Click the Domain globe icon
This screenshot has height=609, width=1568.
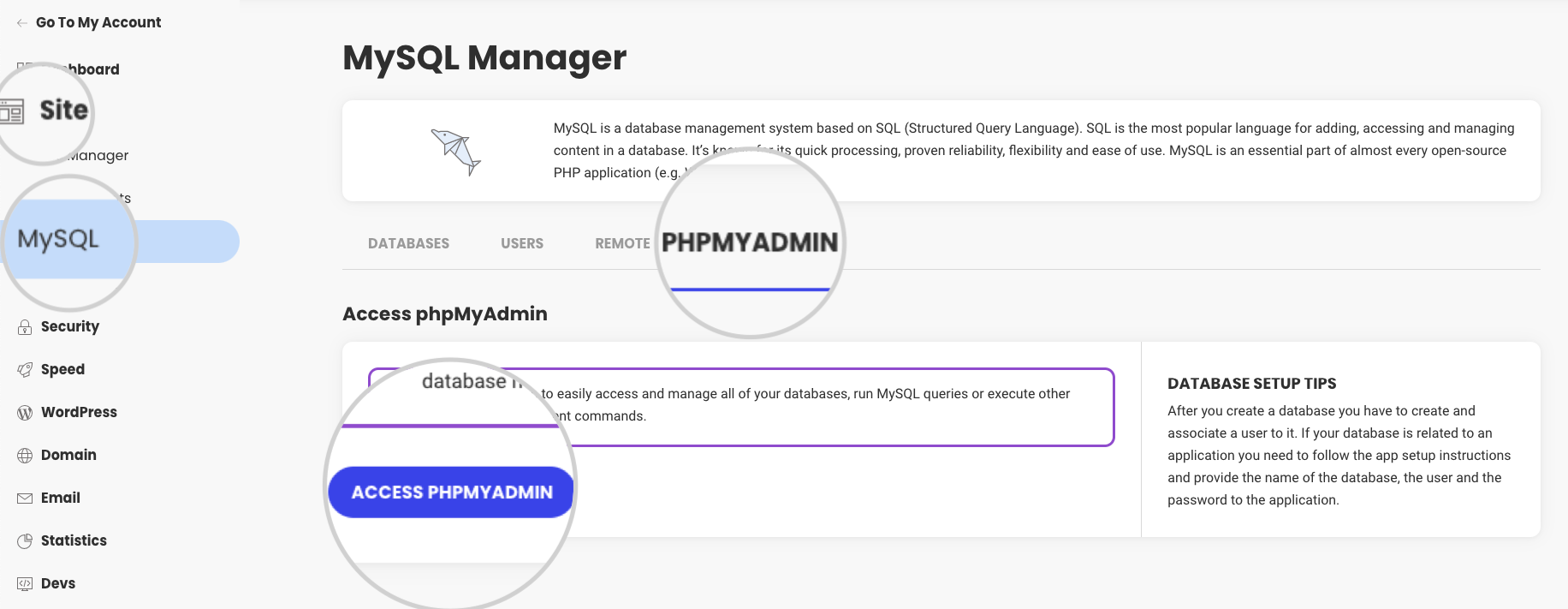[x=25, y=455]
